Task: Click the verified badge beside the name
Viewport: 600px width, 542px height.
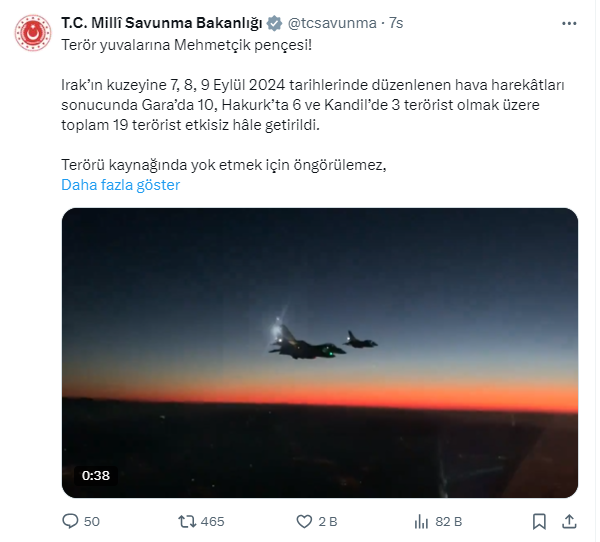Action: (x=274, y=24)
